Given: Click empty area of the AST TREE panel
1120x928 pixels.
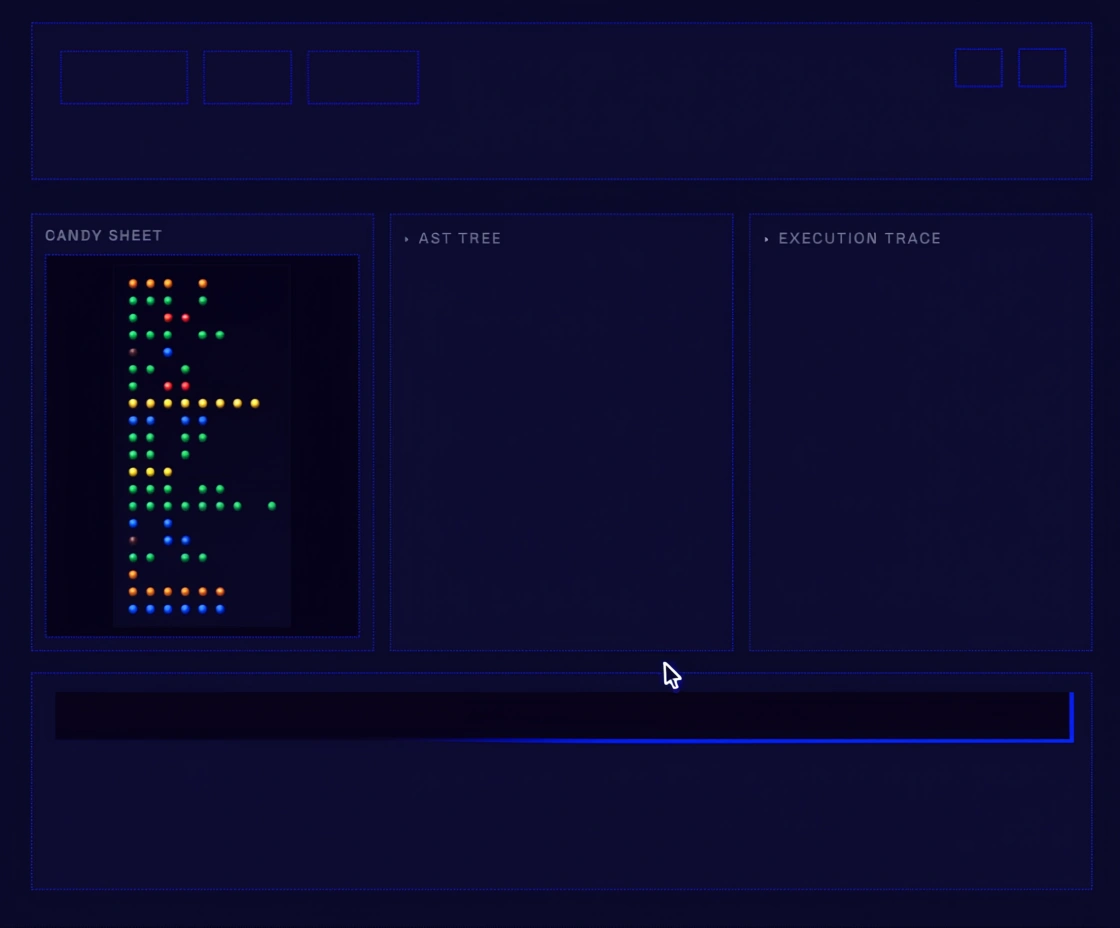Looking at the screenshot, I should (x=560, y=450).
